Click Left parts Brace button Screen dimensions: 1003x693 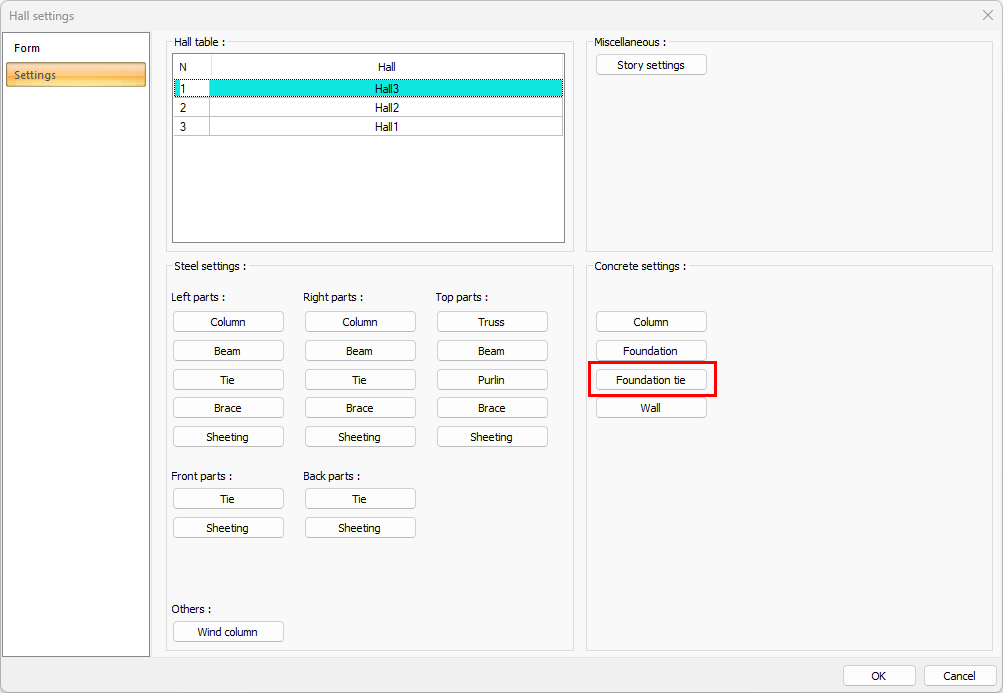coord(228,408)
